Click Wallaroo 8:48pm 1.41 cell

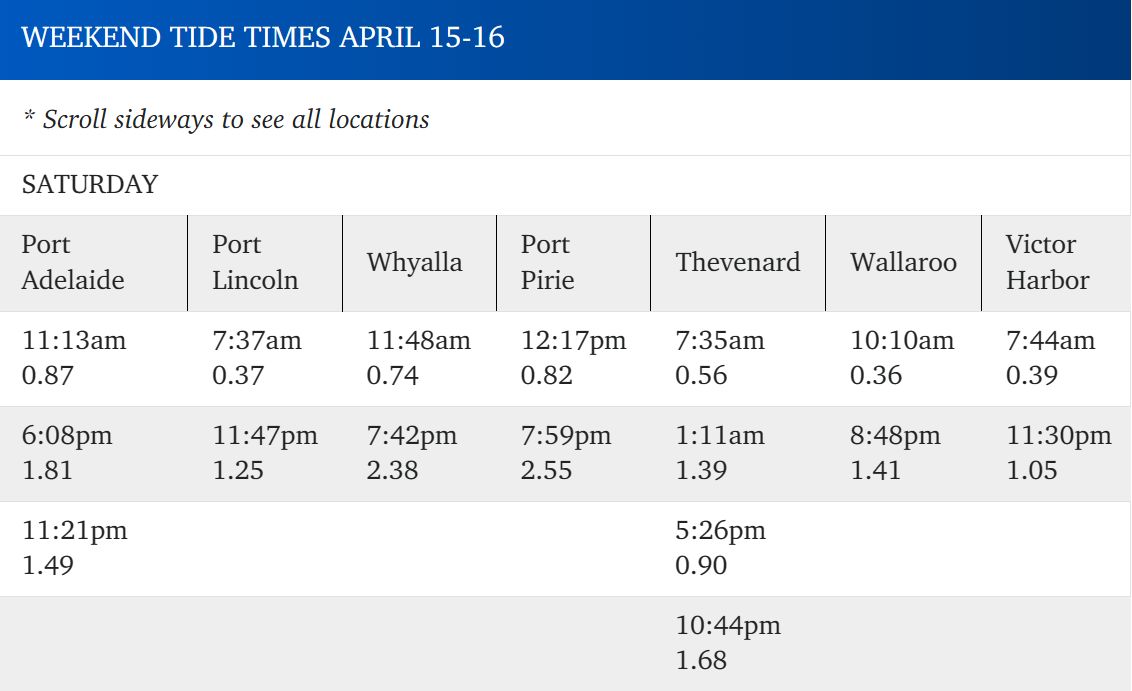[x=895, y=453]
